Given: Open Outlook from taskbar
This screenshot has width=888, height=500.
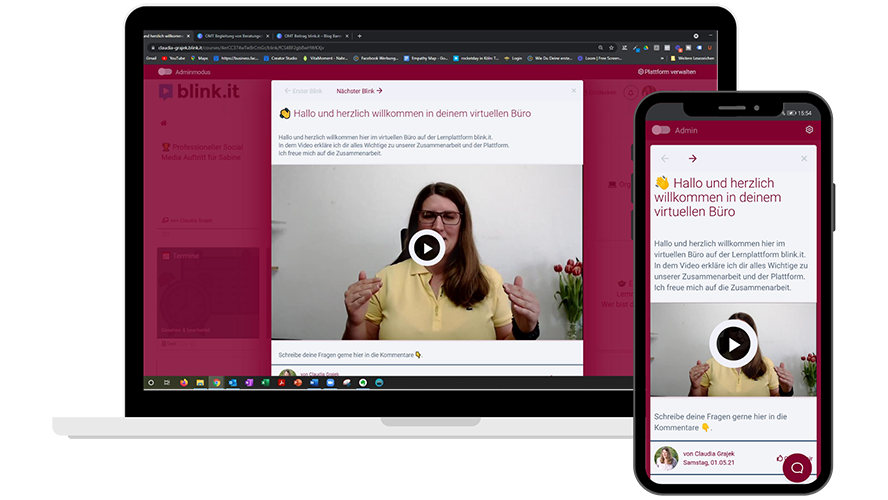Looking at the screenshot, I should point(233,383).
